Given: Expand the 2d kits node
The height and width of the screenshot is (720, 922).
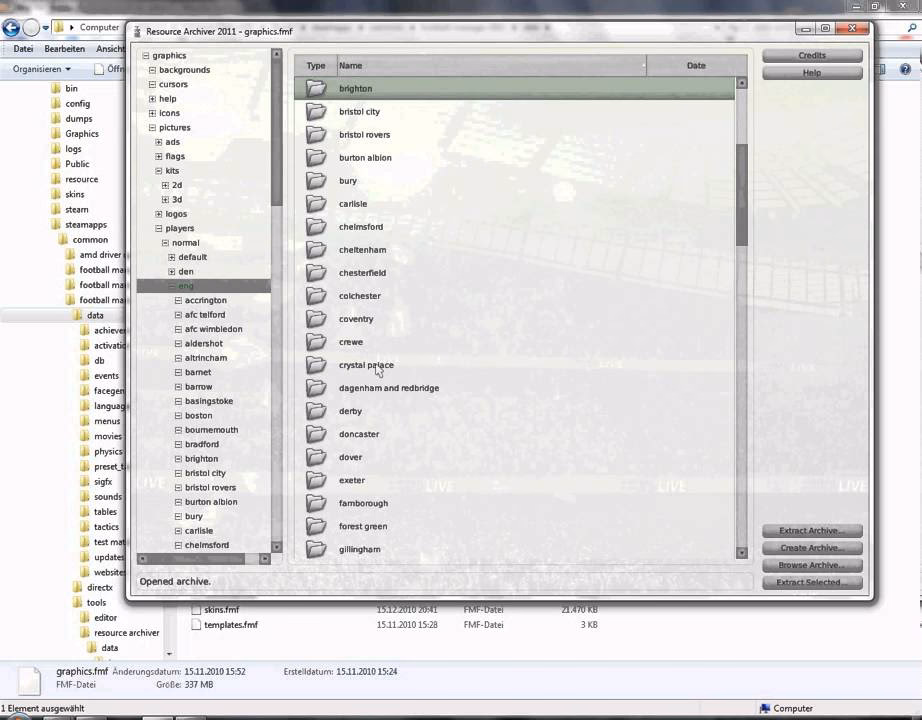Looking at the screenshot, I should click(x=165, y=185).
